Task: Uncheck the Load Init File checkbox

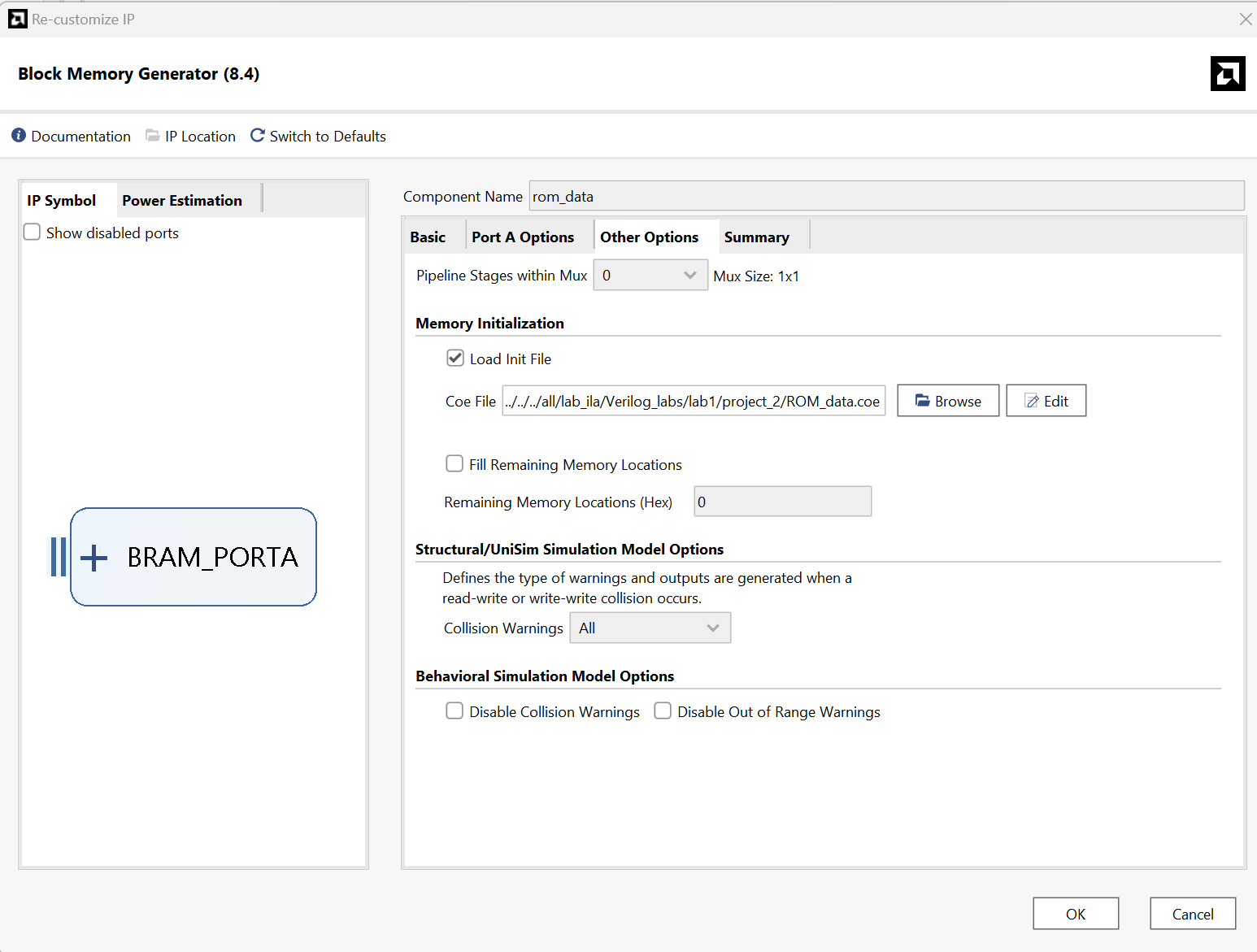Action: pos(455,359)
